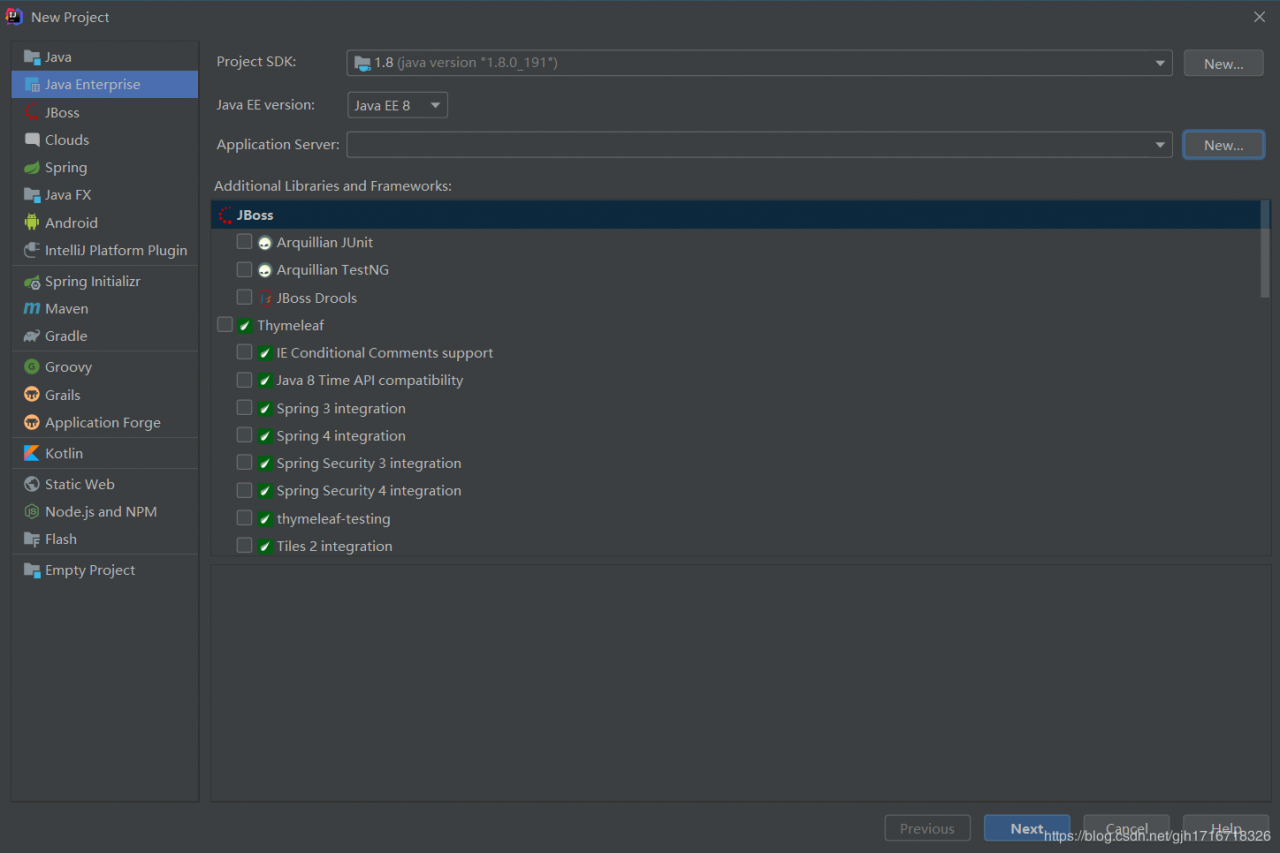Select Empty Project type
1280x853 pixels.
(x=105, y=570)
